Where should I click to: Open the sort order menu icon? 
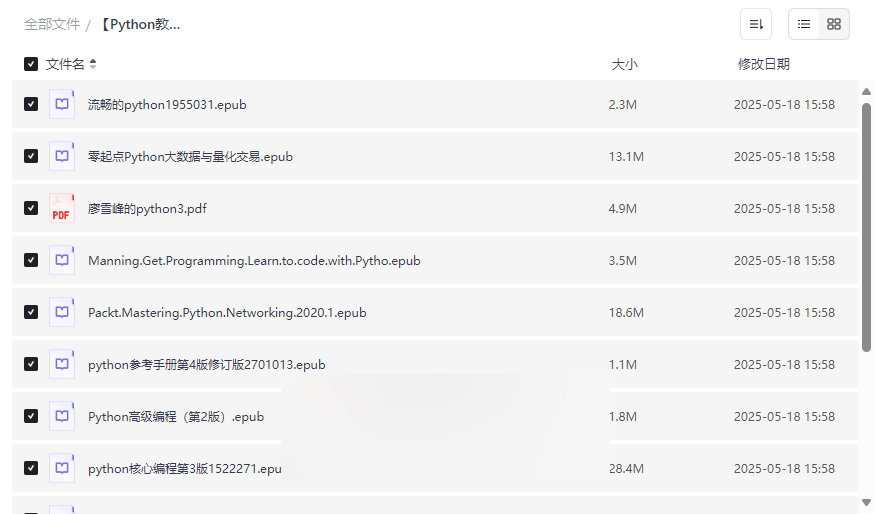756,24
